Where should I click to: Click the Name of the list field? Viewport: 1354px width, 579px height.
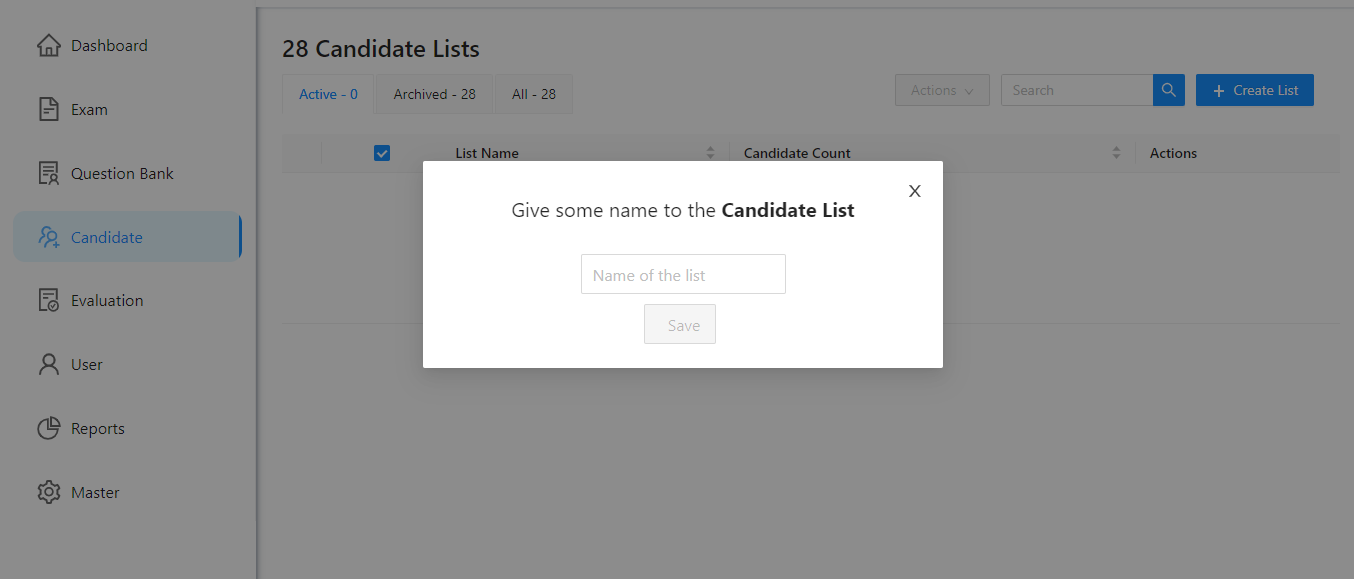[x=683, y=274]
